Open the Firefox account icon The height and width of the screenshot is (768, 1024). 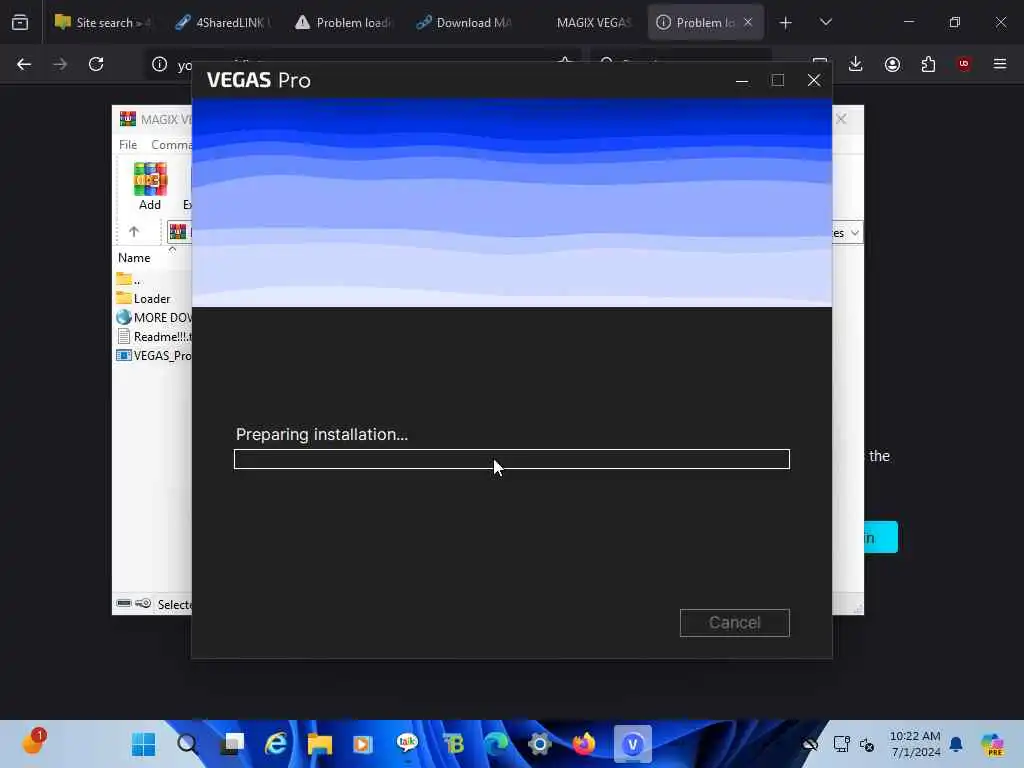click(892, 64)
